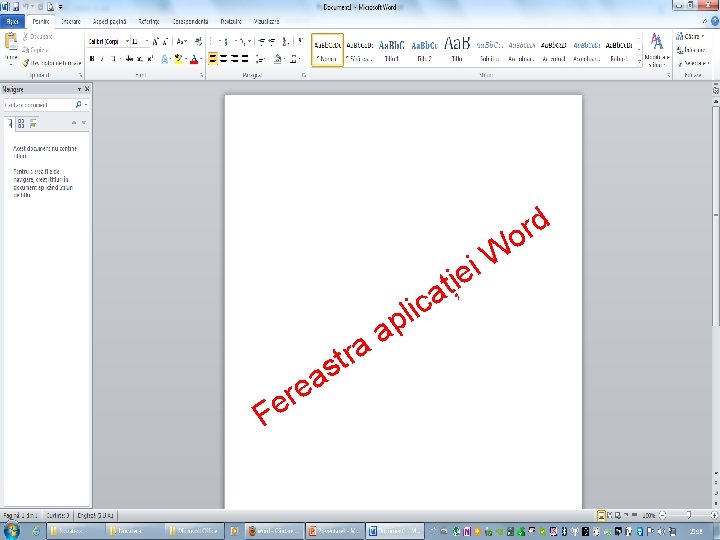720x540 pixels.
Task: Toggle Italic formatting
Action: click(102, 59)
